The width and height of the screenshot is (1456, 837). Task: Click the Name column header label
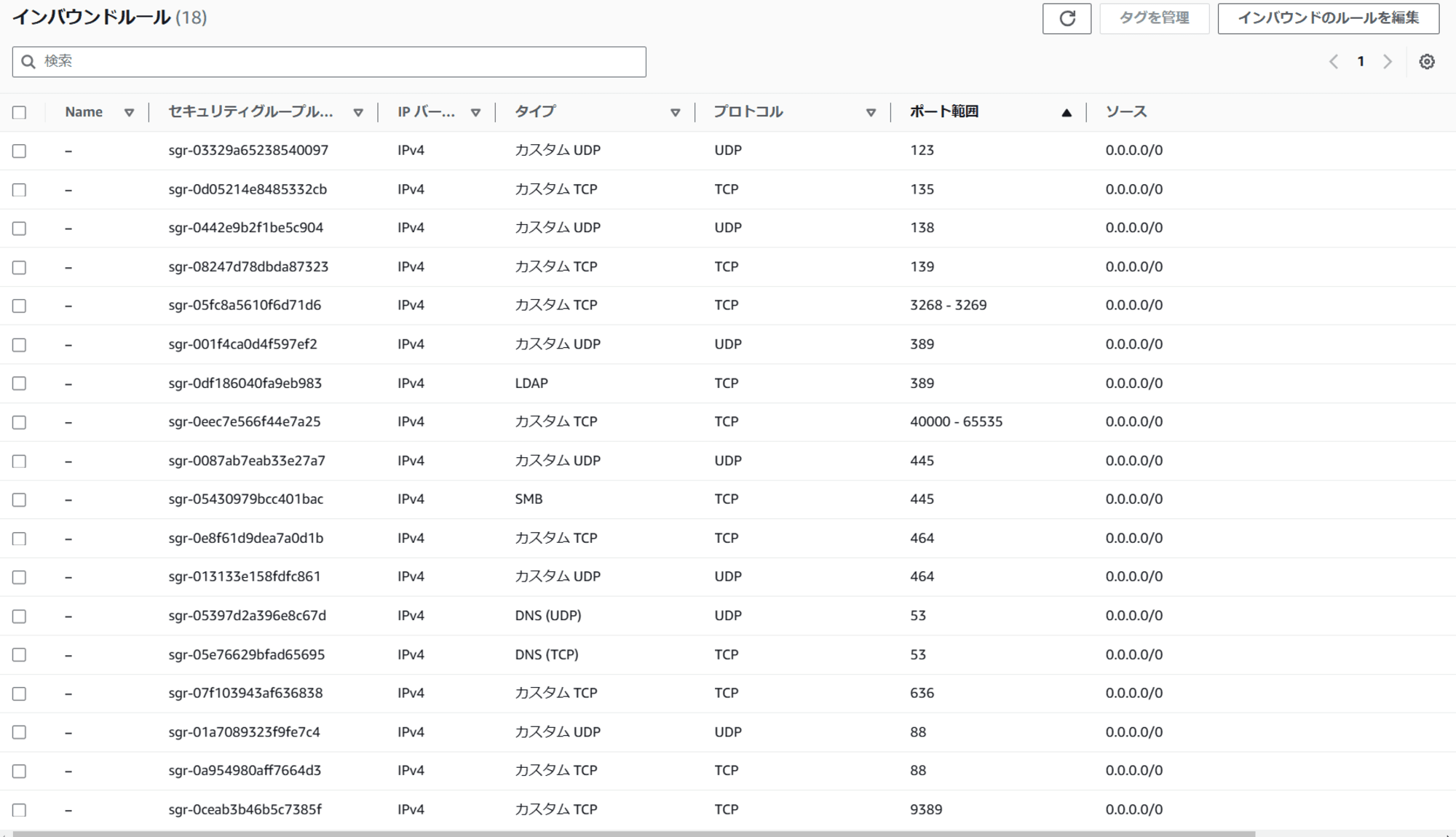pyautogui.click(x=84, y=111)
